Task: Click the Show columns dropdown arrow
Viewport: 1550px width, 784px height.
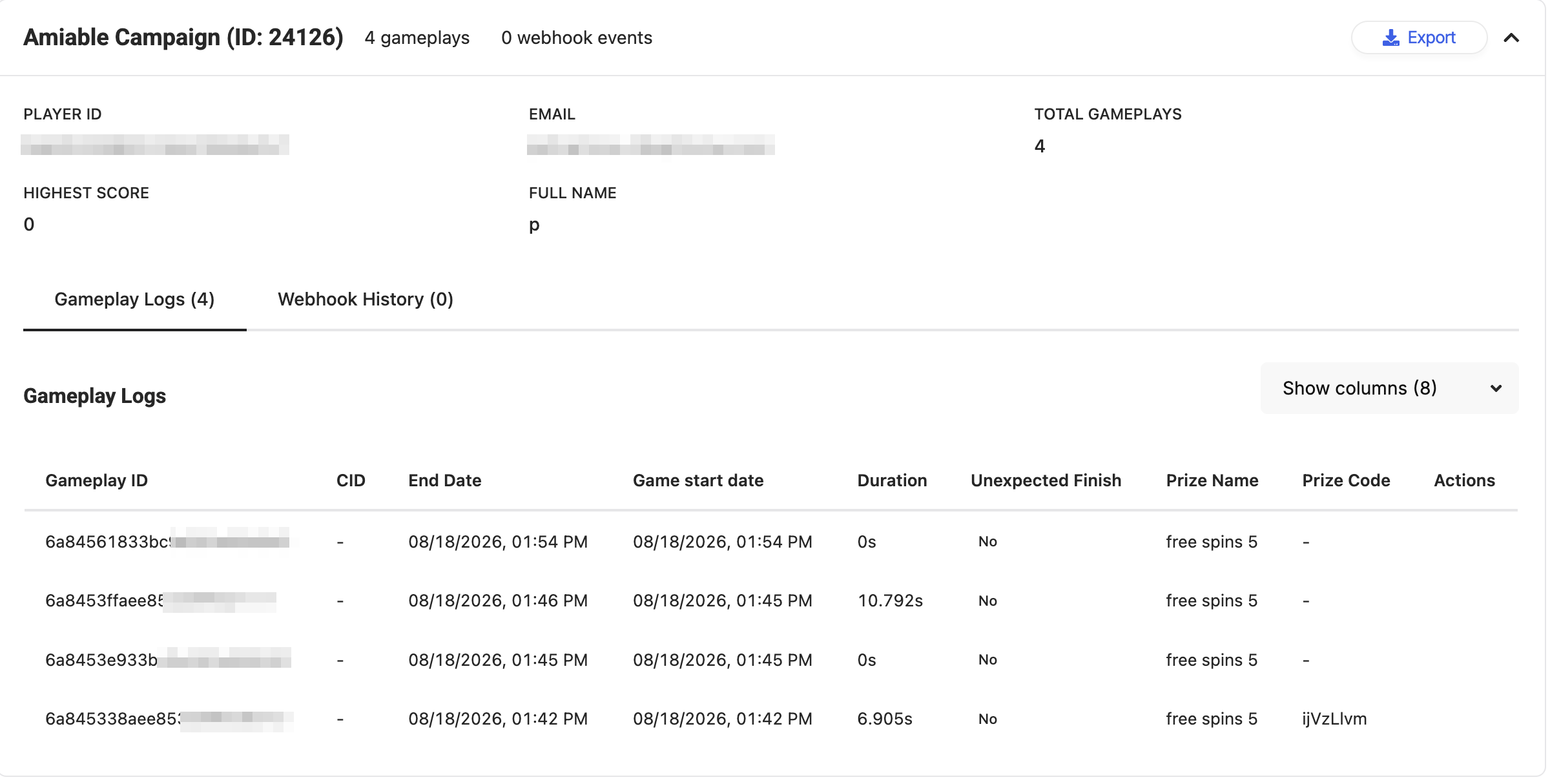Action: [x=1496, y=388]
